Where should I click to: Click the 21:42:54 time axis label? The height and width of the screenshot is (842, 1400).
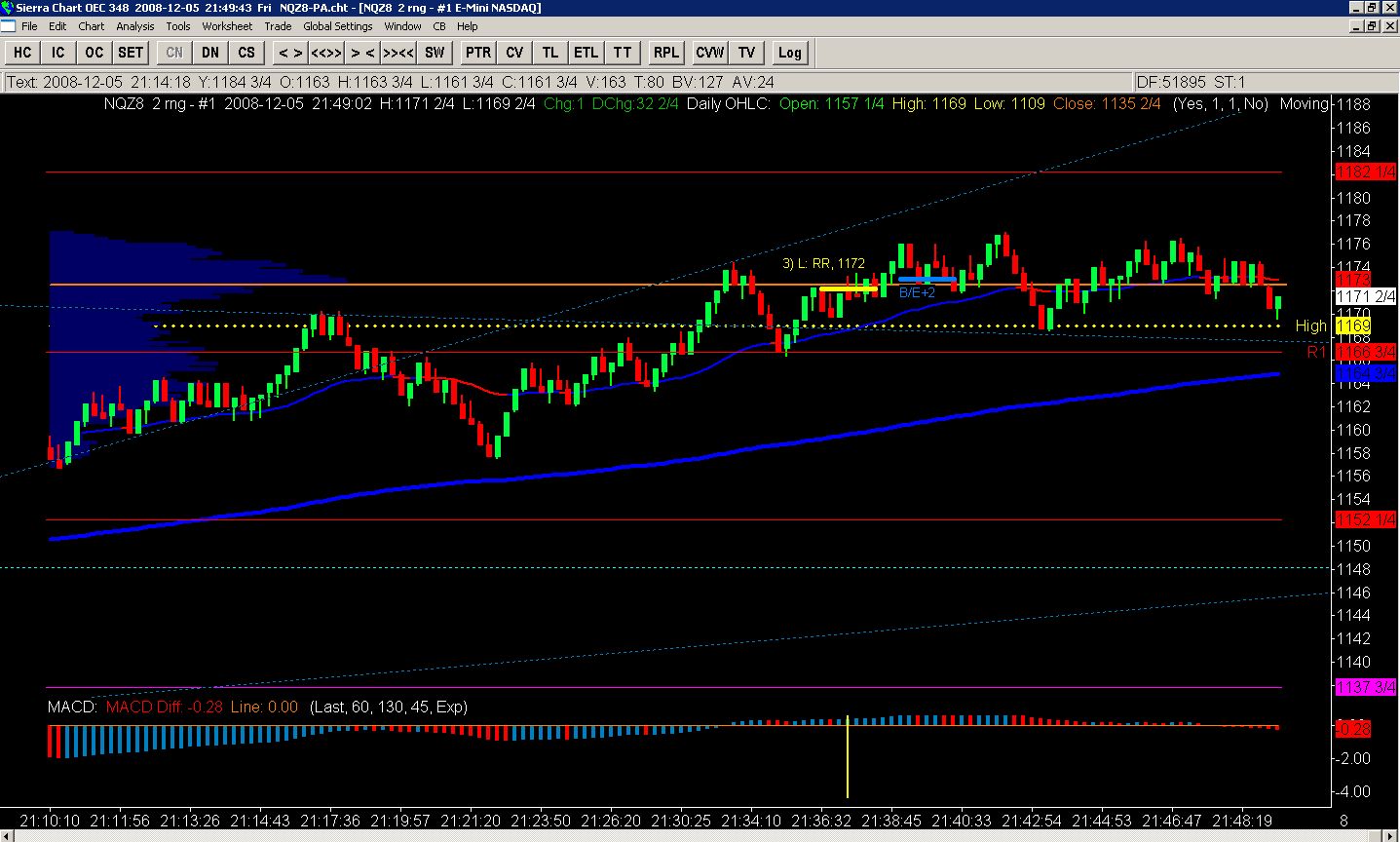click(1032, 821)
